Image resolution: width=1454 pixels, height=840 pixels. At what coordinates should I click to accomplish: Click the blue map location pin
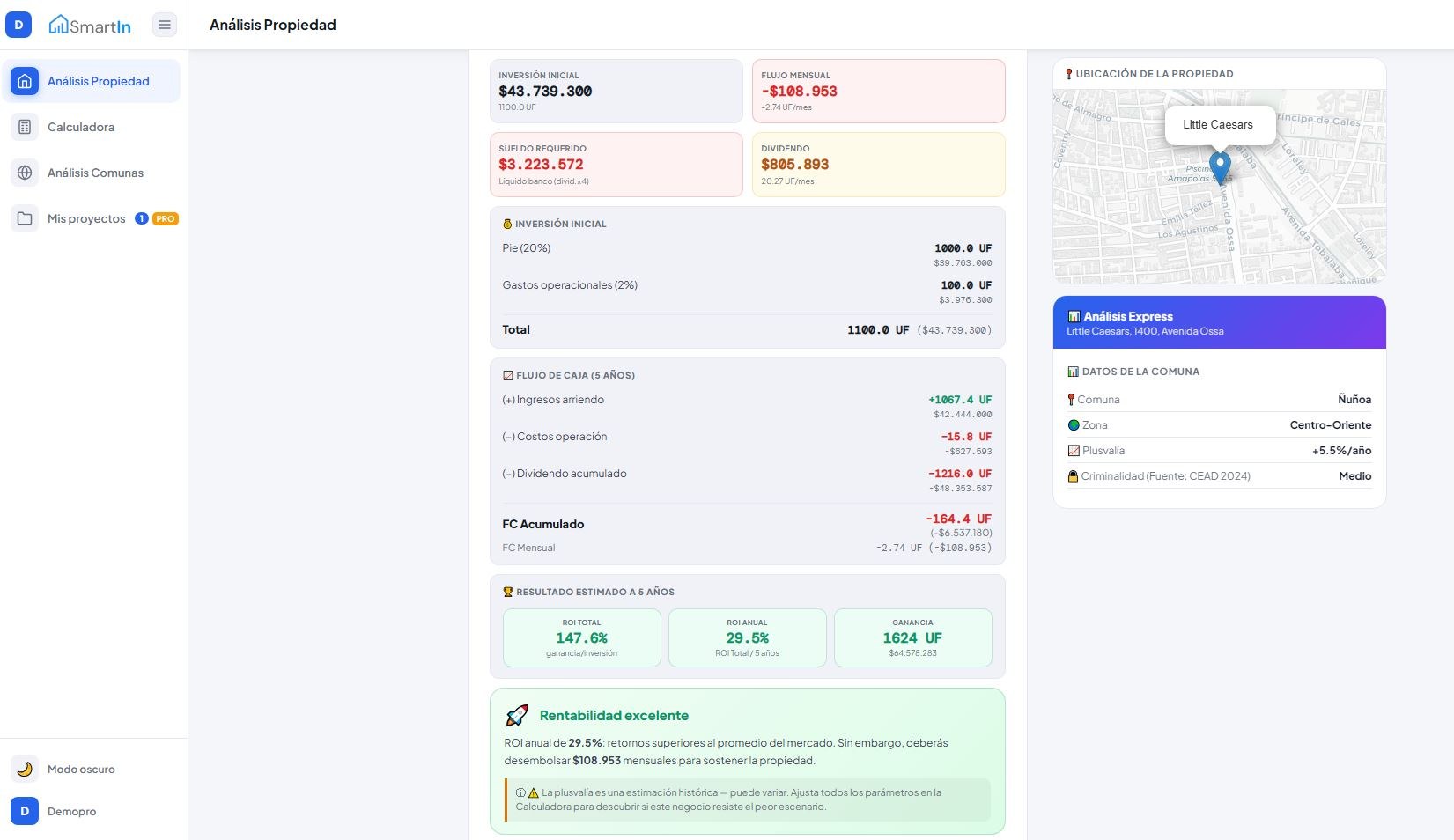coord(1220,167)
